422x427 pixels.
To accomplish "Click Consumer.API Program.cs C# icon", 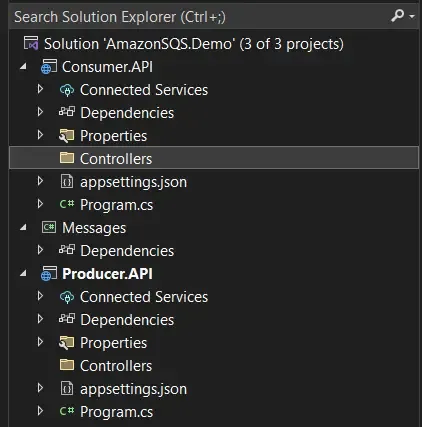I will (67, 204).
